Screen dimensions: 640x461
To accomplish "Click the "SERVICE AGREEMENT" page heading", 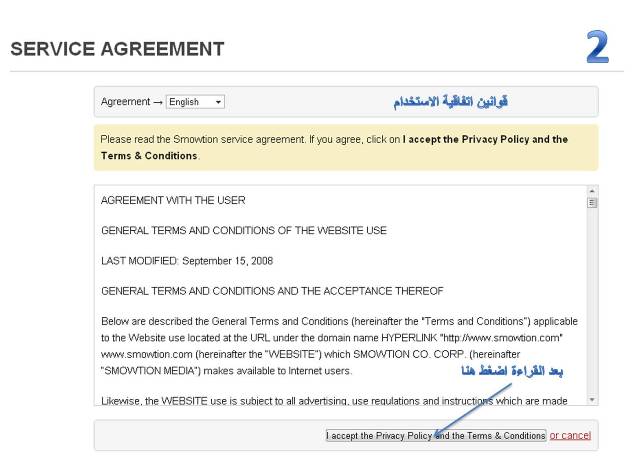I will [117, 49].
